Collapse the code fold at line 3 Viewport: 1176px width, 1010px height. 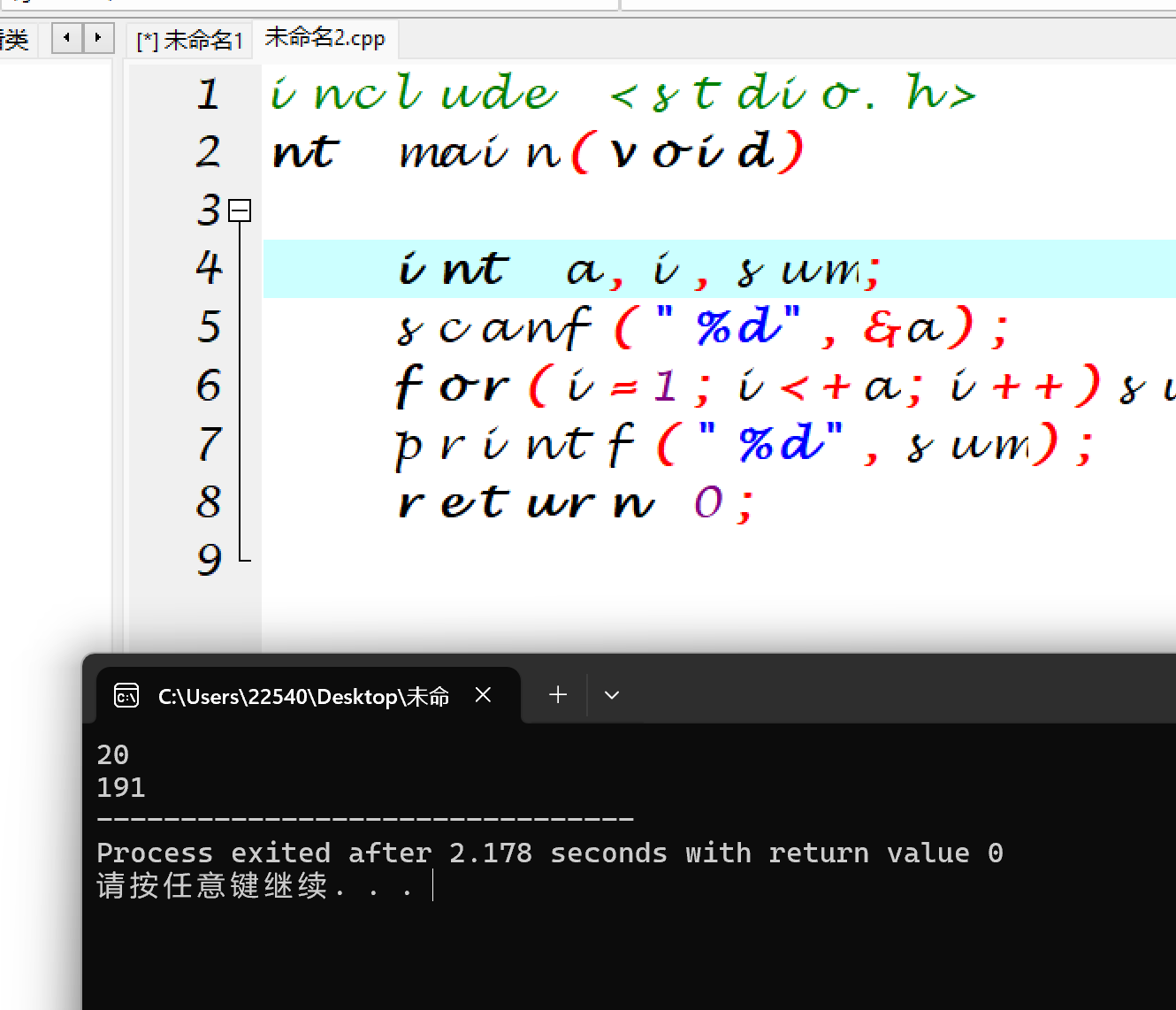[x=239, y=210]
